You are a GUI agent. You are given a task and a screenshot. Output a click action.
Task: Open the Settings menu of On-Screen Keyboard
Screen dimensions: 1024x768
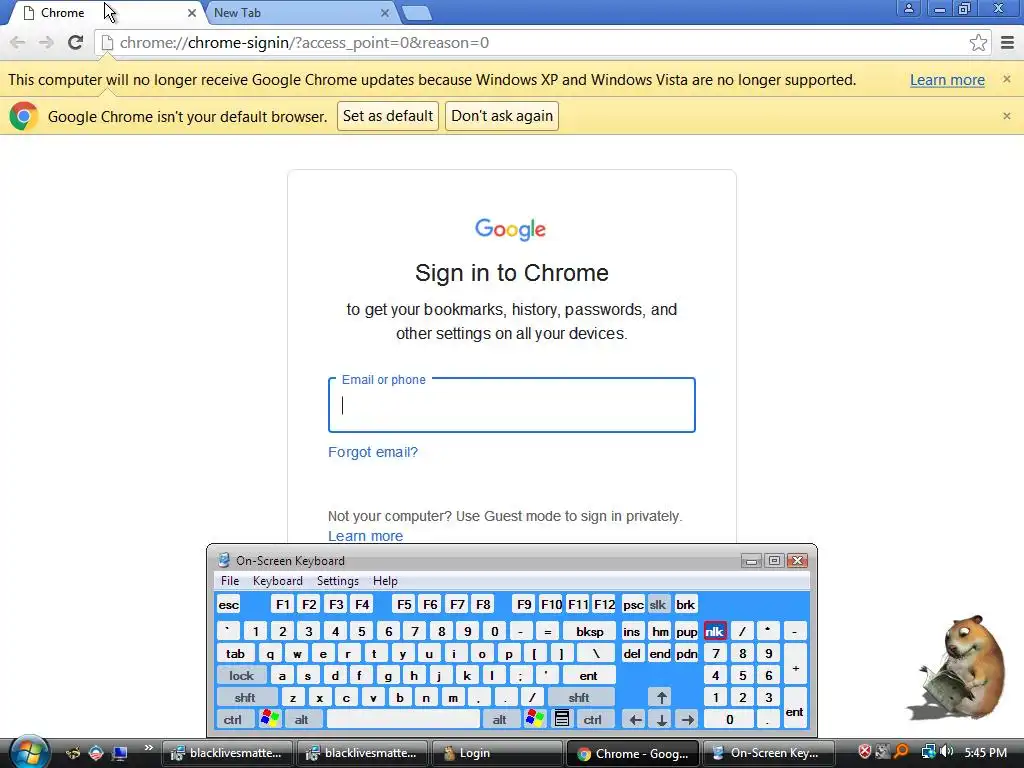tap(338, 581)
